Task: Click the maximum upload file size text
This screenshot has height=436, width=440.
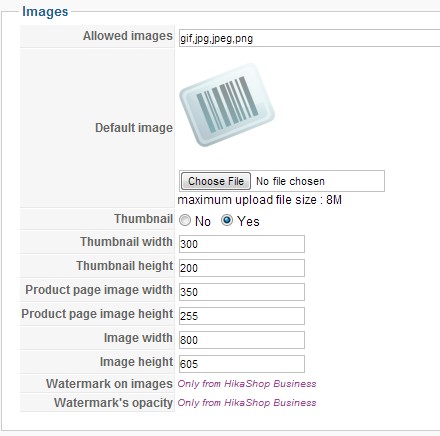Action: point(260,200)
